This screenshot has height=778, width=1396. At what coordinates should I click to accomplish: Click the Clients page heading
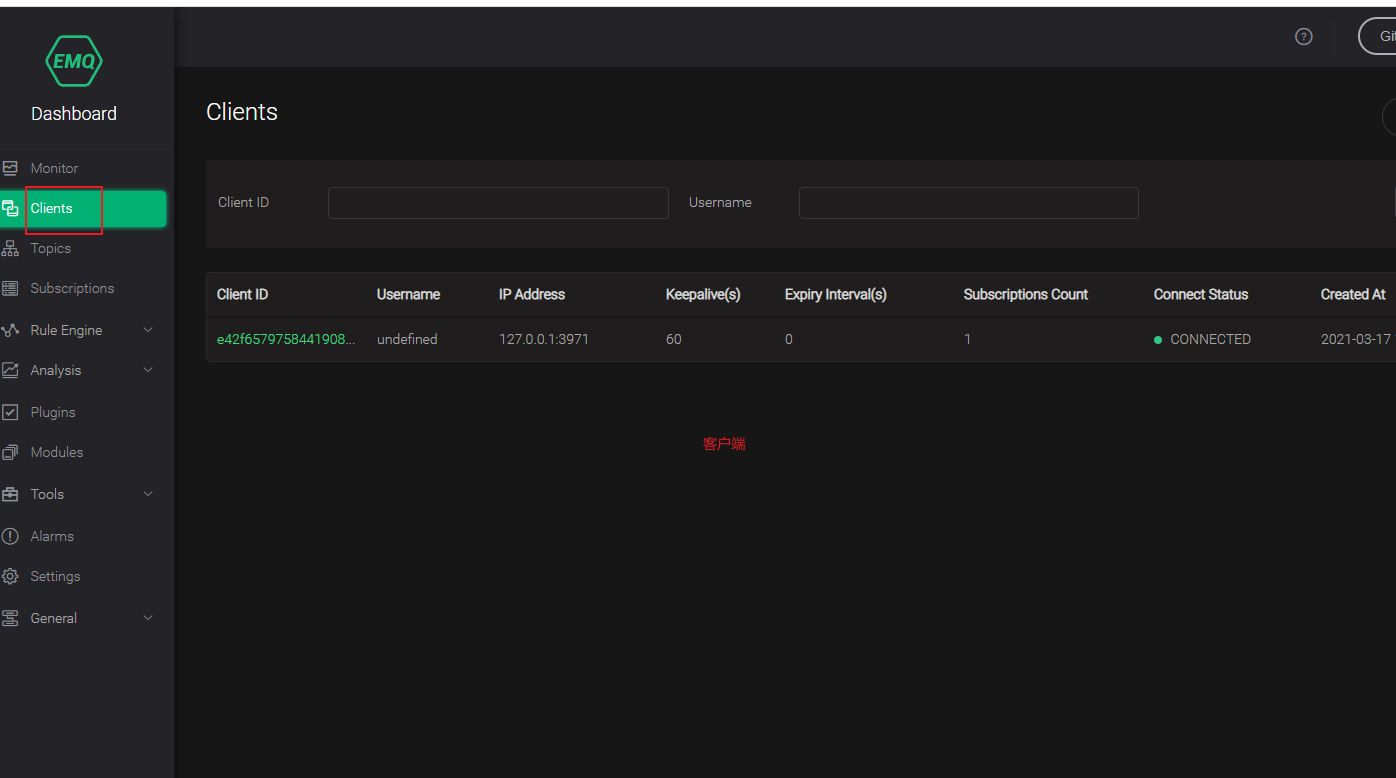242,112
